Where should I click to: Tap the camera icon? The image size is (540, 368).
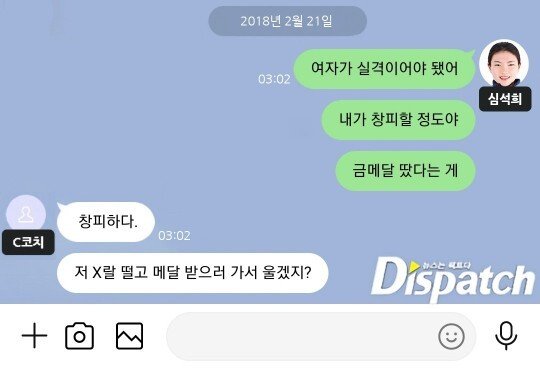click(x=79, y=336)
